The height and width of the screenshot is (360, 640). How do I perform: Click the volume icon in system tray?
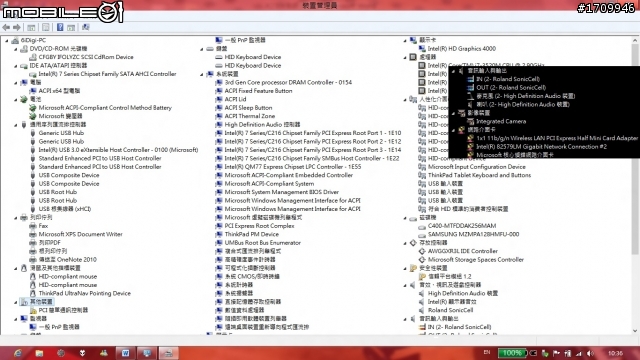(590, 353)
